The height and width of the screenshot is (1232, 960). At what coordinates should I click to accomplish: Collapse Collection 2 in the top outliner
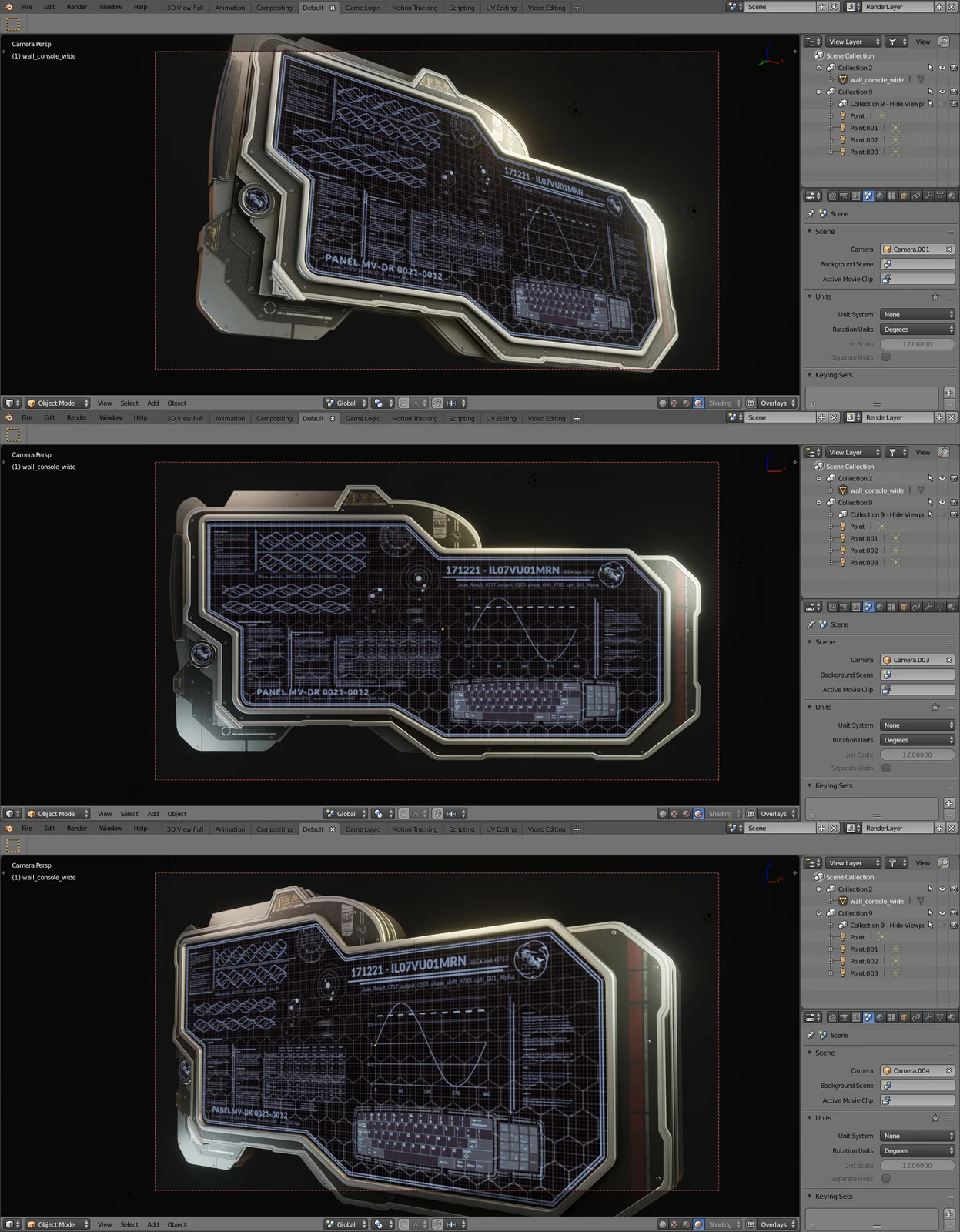(819, 68)
